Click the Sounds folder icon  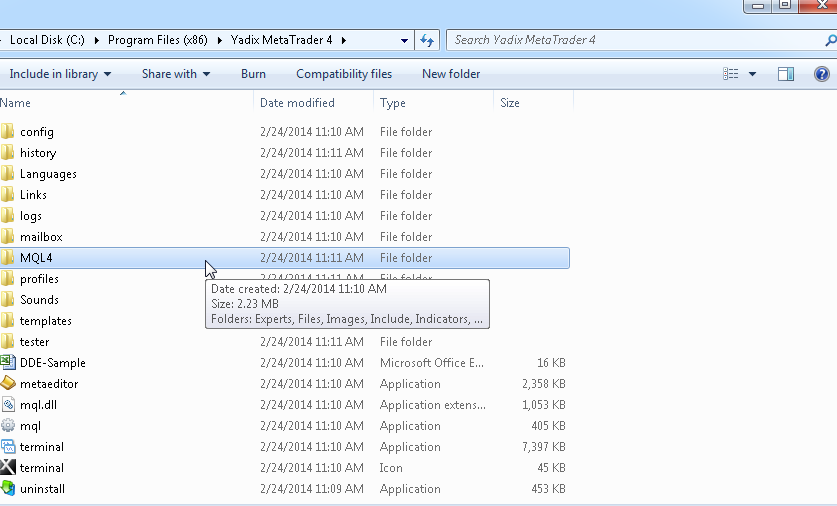point(7,299)
